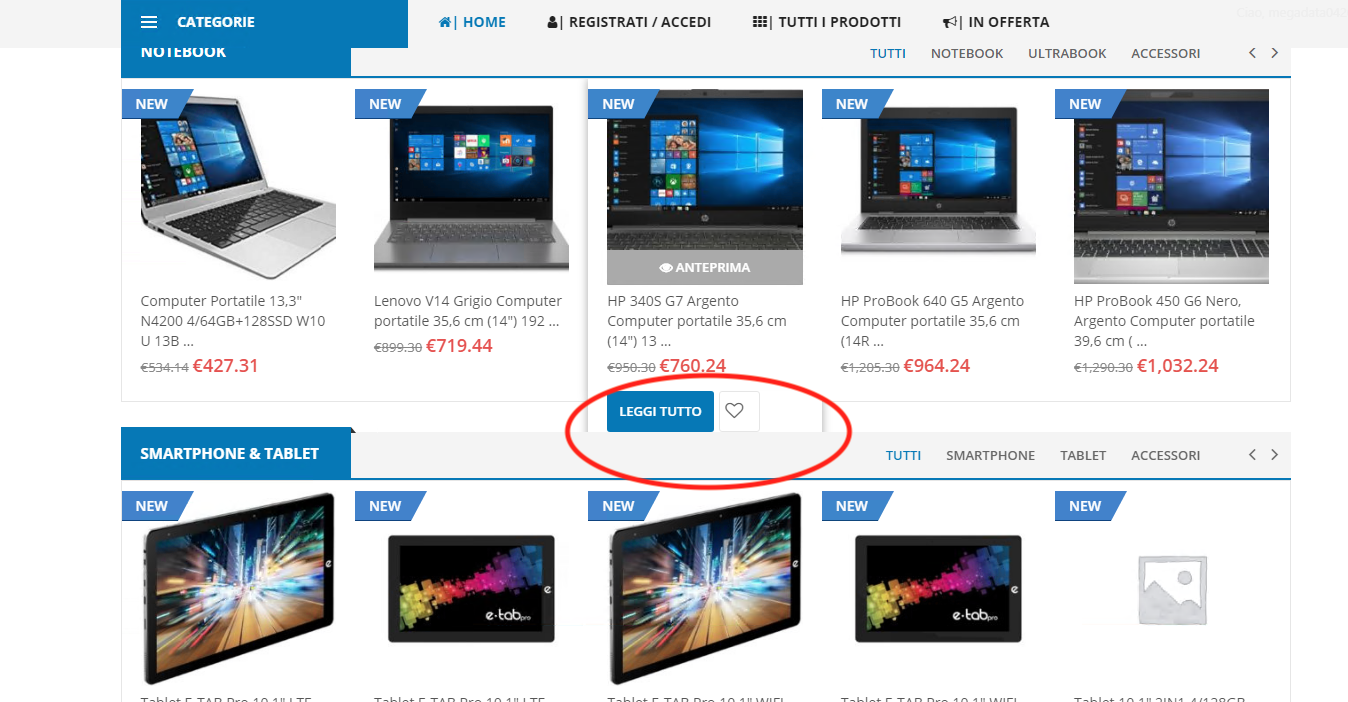Switch to Tablet tab in Smartphone section
Viewport: 1348px width, 702px height.
(1083, 455)
